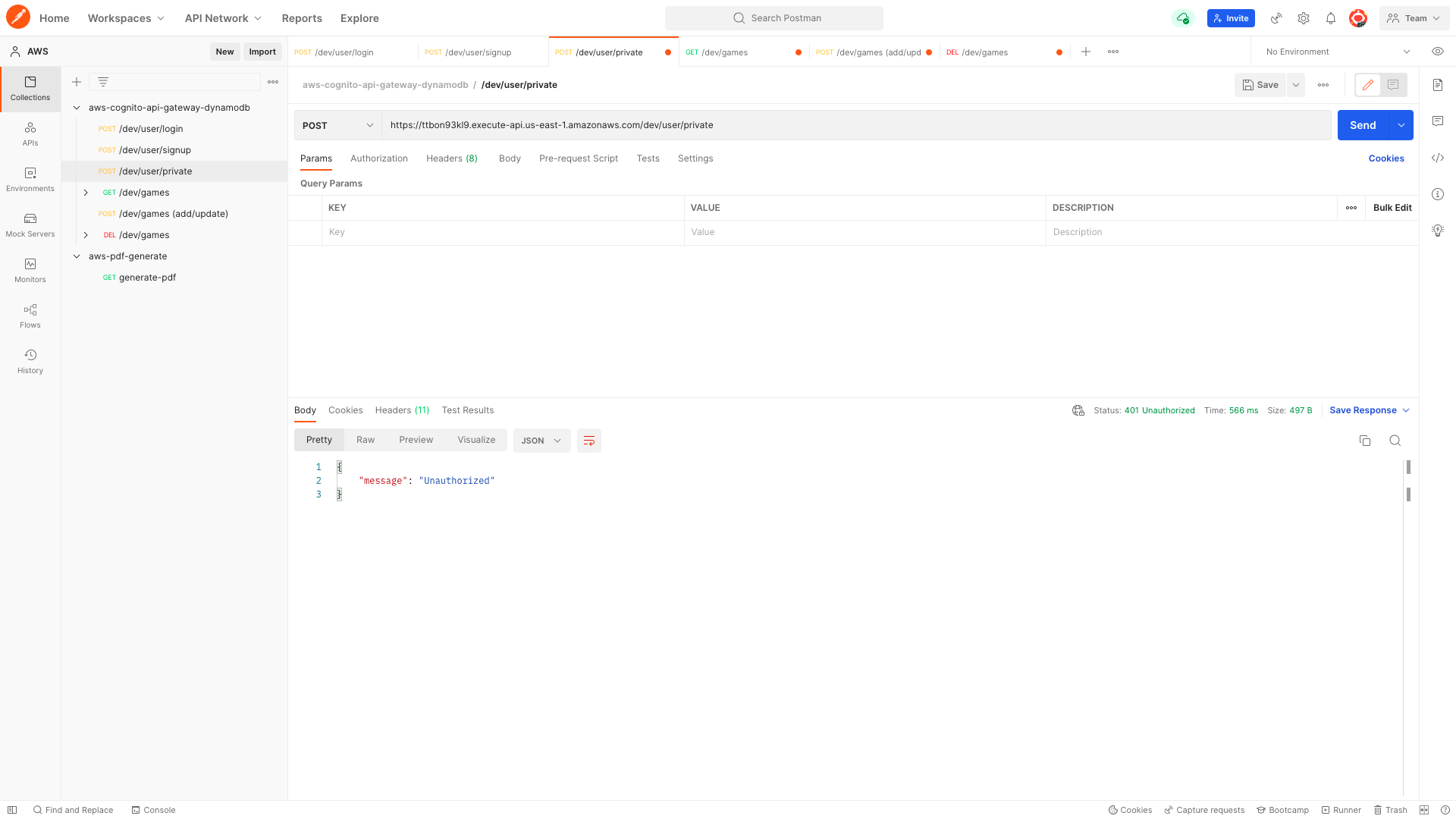Switch to comment mode toggle
The image size is (1456, 819).
(x=1393, y=85)
